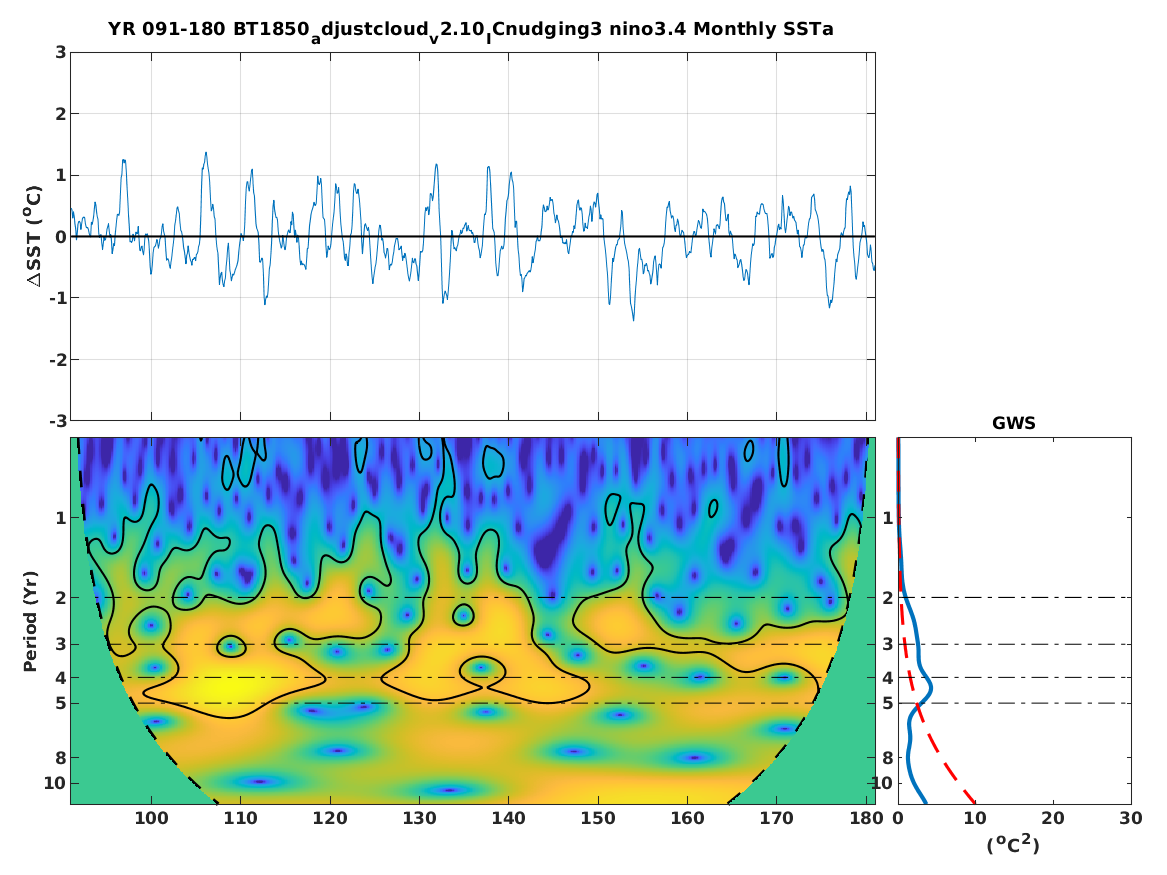Click the wavelet period tick label '8'
Screen dimensions: 1167x875
tap(60, 758)
